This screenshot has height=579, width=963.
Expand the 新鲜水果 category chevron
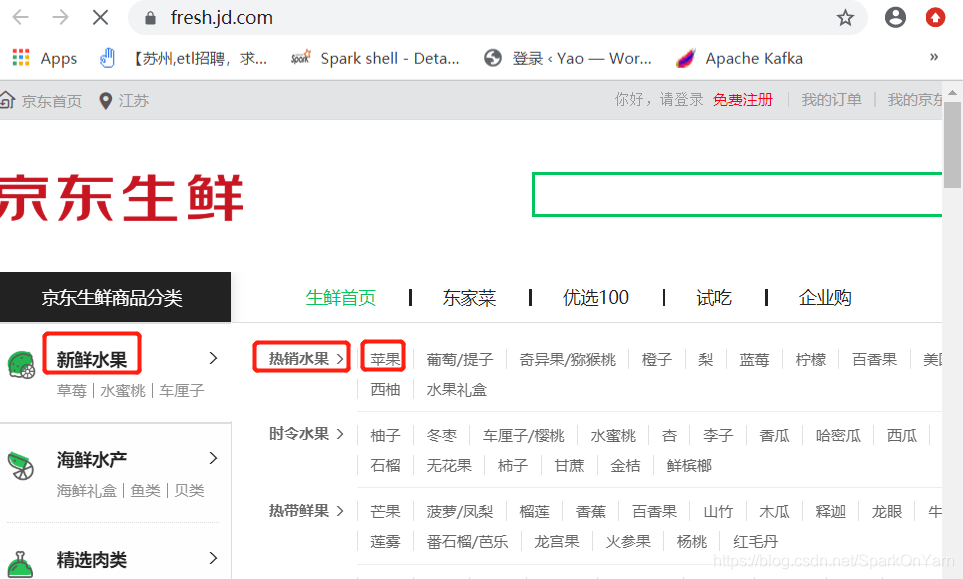212,356
